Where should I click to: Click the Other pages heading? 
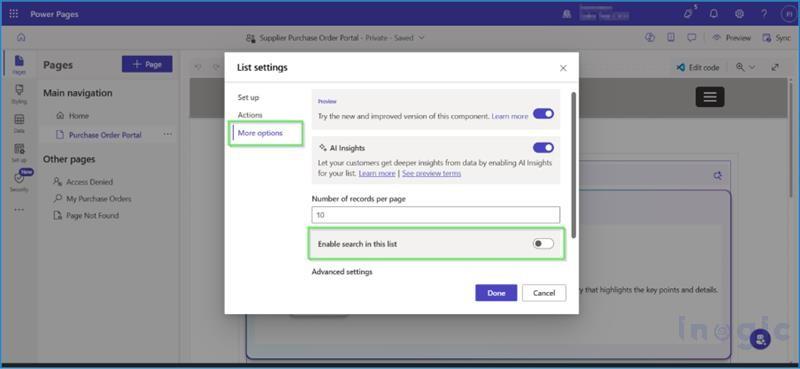point(69,159)
